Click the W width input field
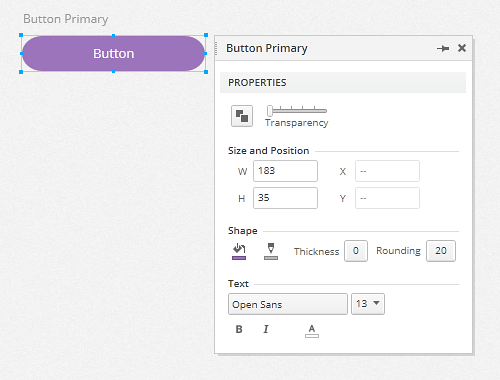Screen dimensions: 500x380 [285, 171]
